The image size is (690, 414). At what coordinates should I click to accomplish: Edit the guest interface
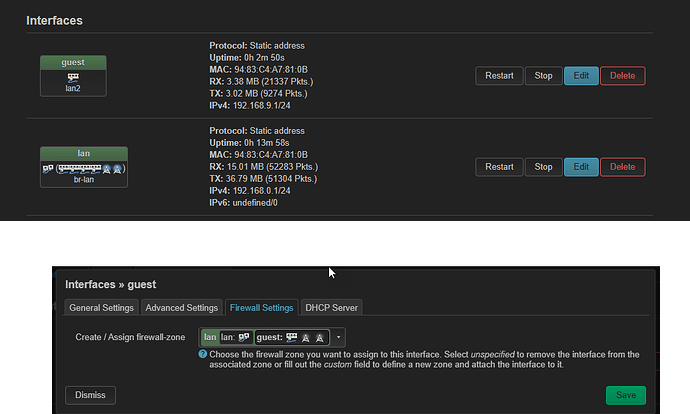pyautogui.click(x=581, y=76)
